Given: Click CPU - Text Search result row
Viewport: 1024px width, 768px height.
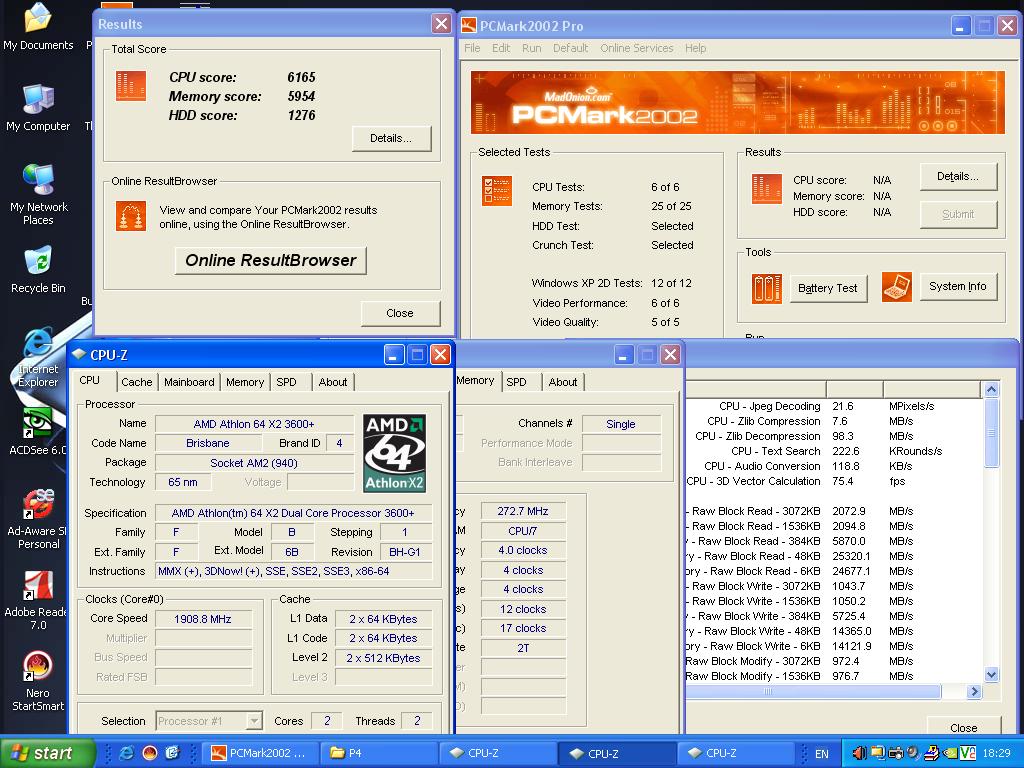Looking at the screenshot, I should coord(833,451).
